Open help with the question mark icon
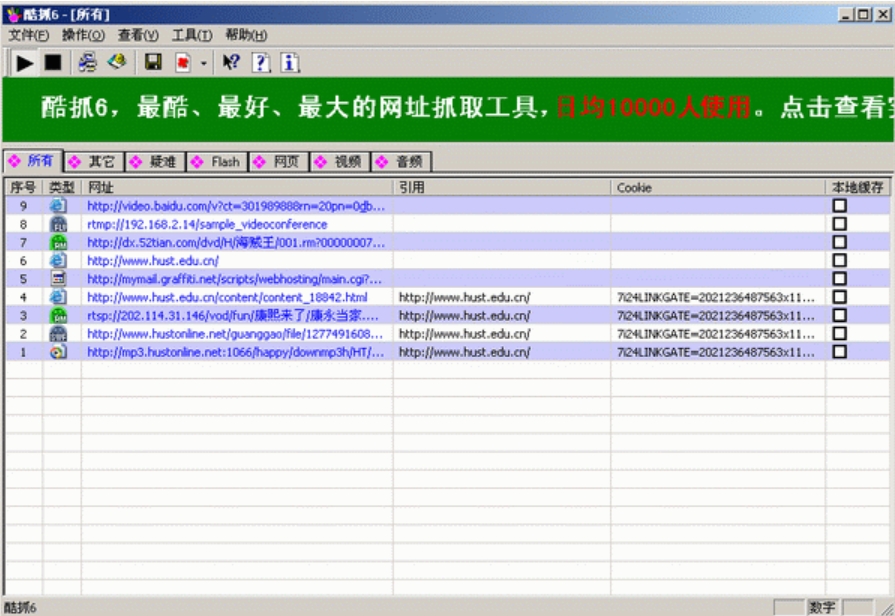895x616 pixels. point(261,62)
